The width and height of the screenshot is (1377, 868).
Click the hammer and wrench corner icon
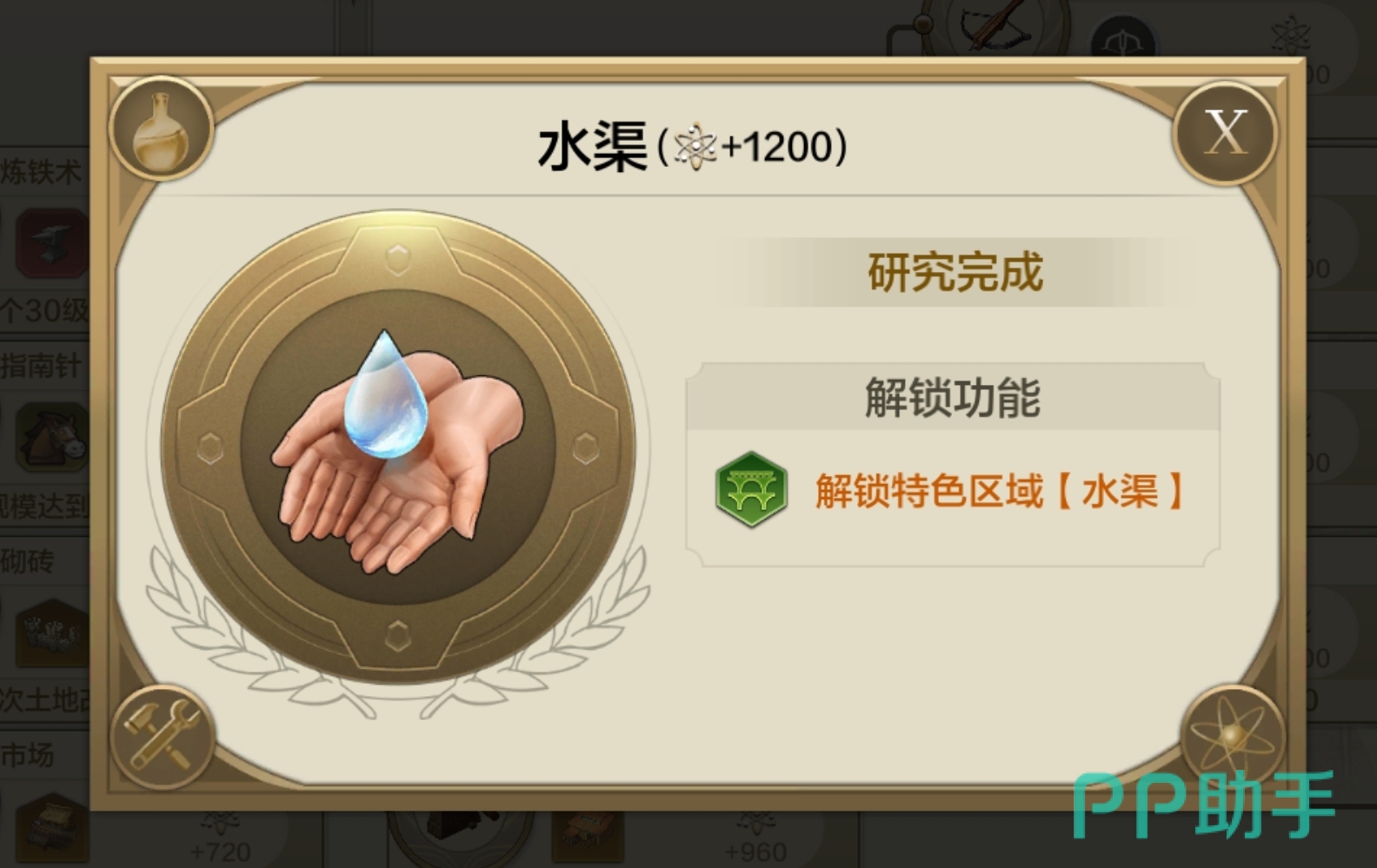coord(162,736)
